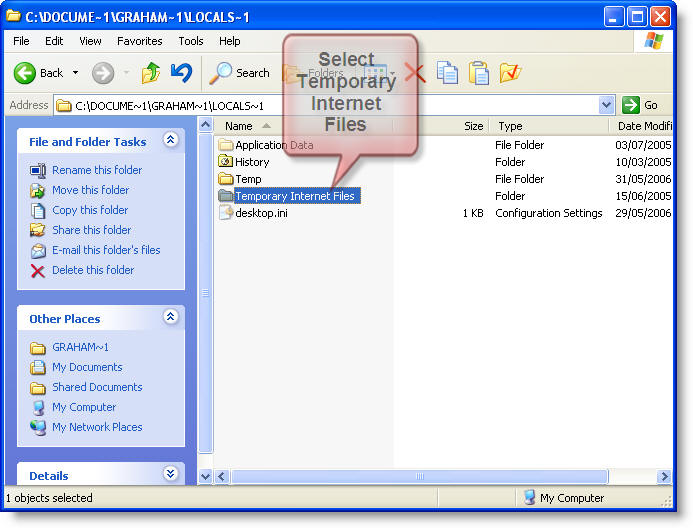This screenshot has height=528, width=693.
Task: Click the Rename this folder icon
Action: pos(38,171)
